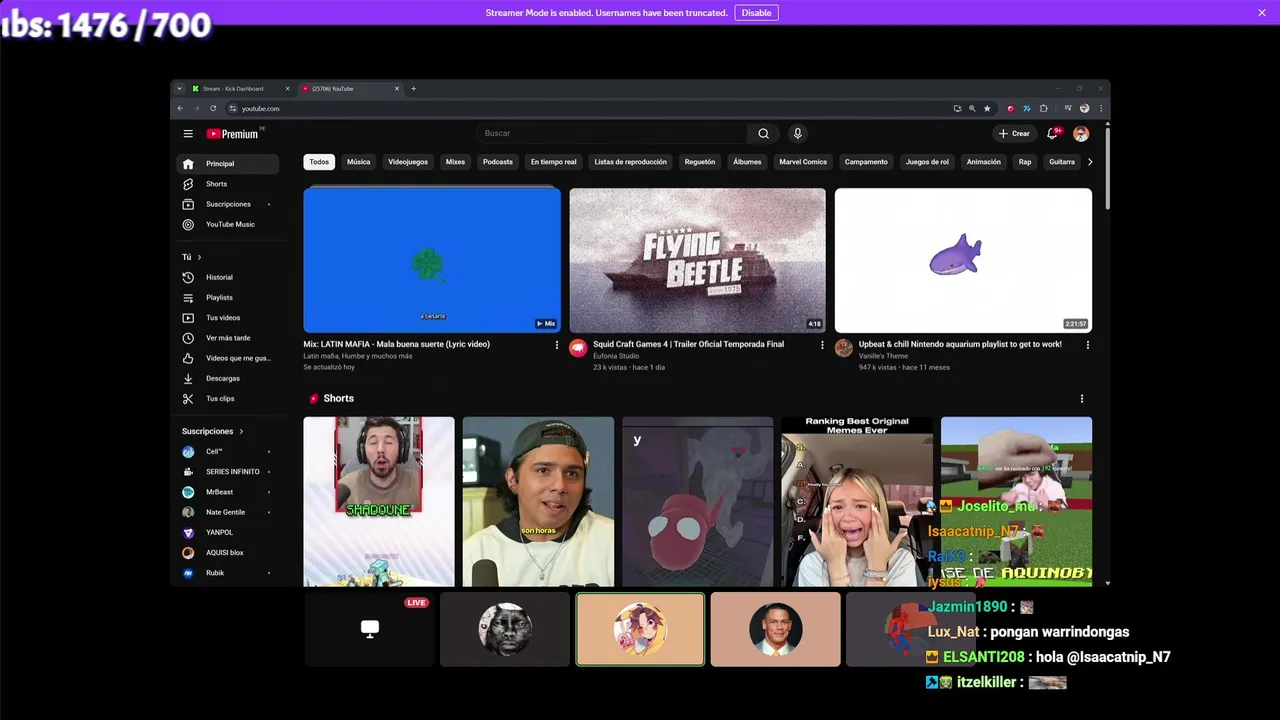Select the Videojuegos filter chip
Image resolution: width=1280 pixels, height=720 pixels.
pyautogui.click(x=408, y=162)
